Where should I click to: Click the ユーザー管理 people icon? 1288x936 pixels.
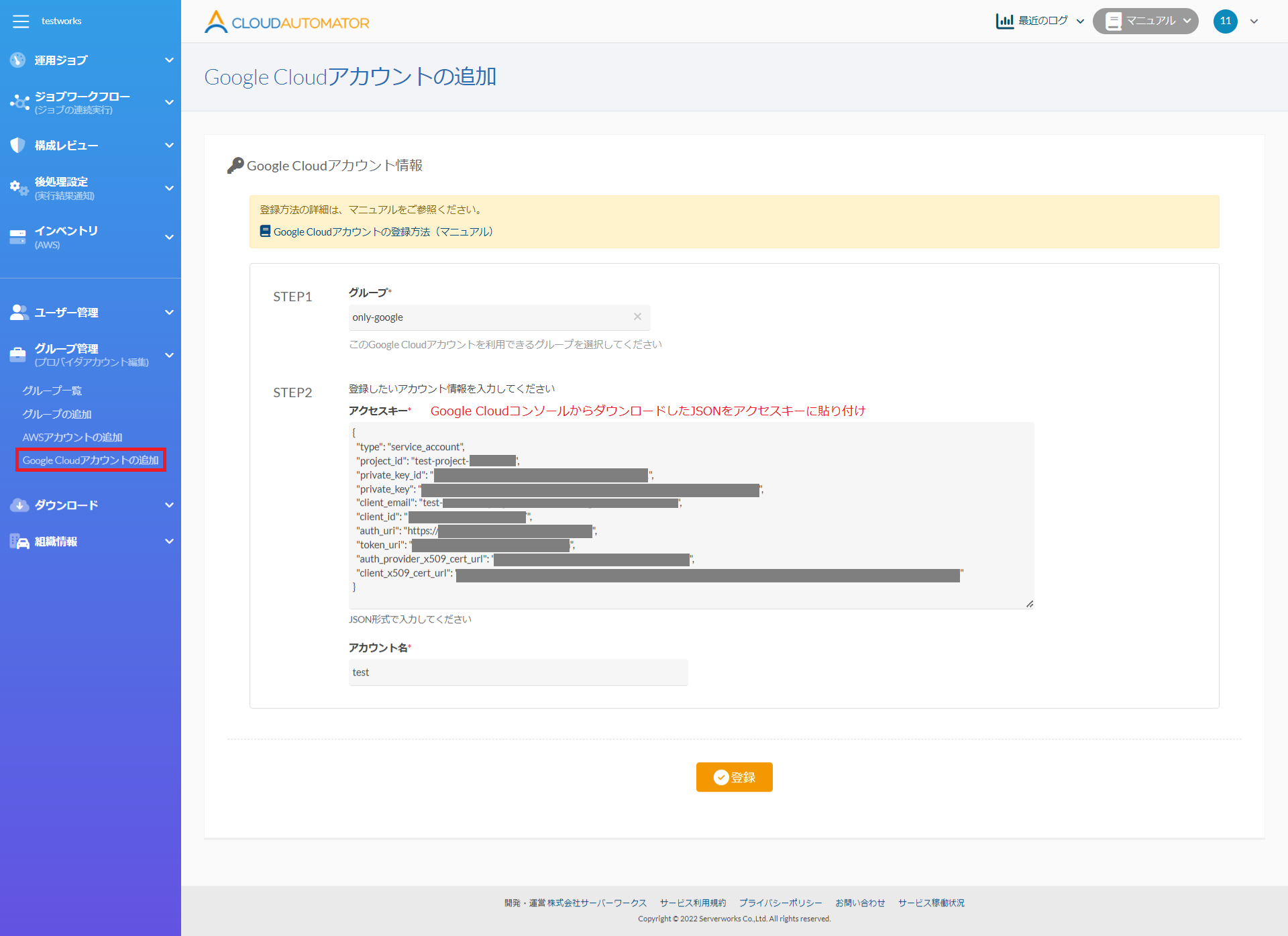(x=19, y=312)
